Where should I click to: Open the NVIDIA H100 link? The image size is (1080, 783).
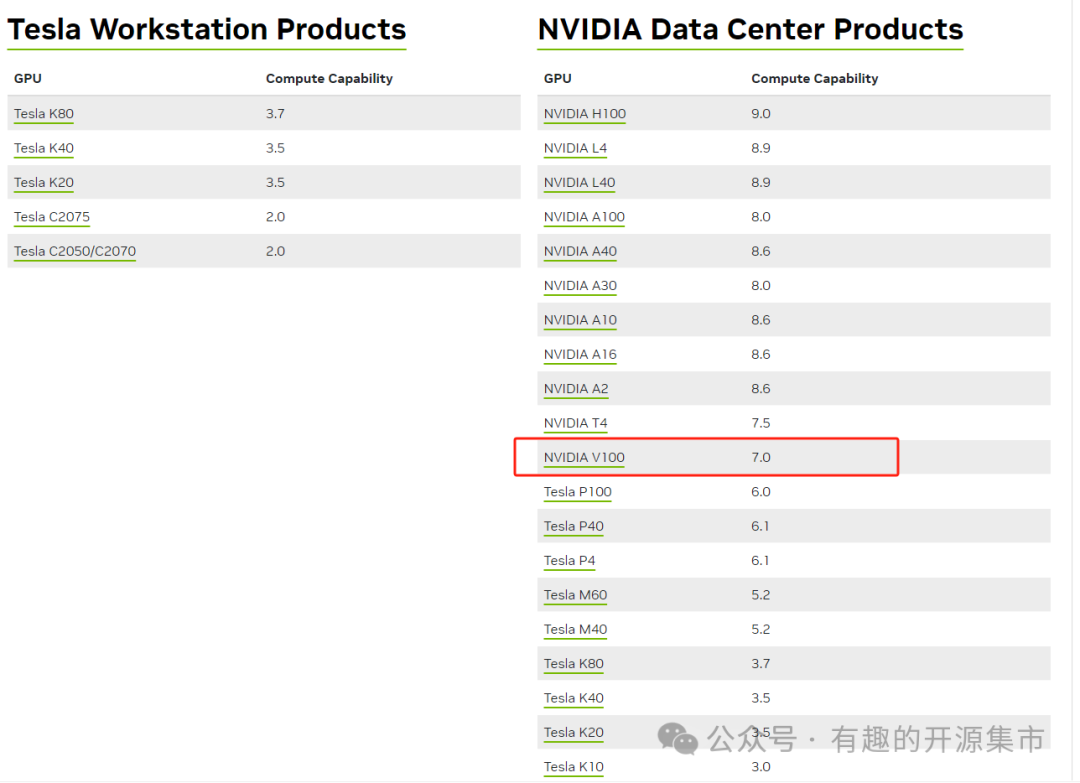click(585, 114)
